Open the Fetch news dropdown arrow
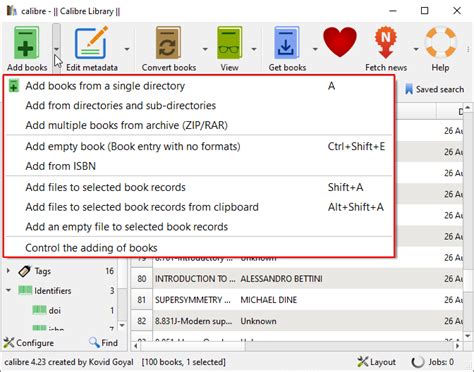The height and width of the screenshot is (372, 474). [416, 49]
